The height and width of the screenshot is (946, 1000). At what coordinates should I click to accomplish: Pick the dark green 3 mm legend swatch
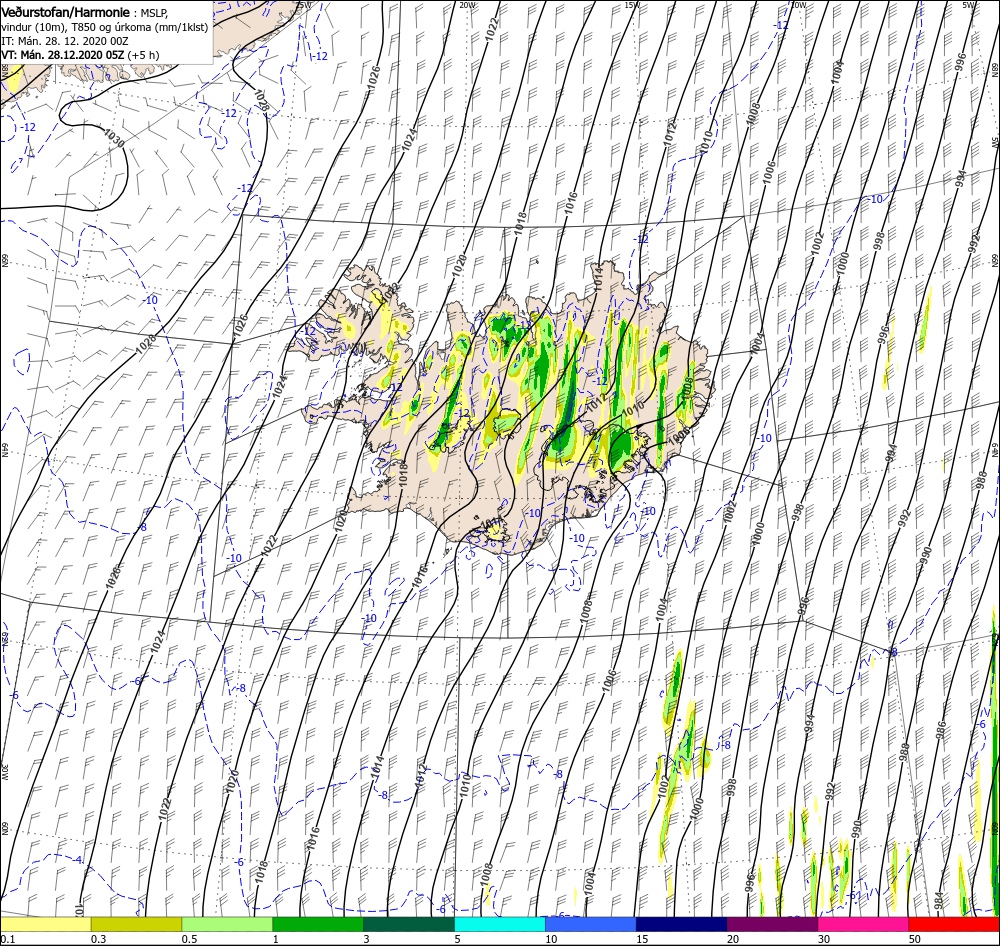409,924
